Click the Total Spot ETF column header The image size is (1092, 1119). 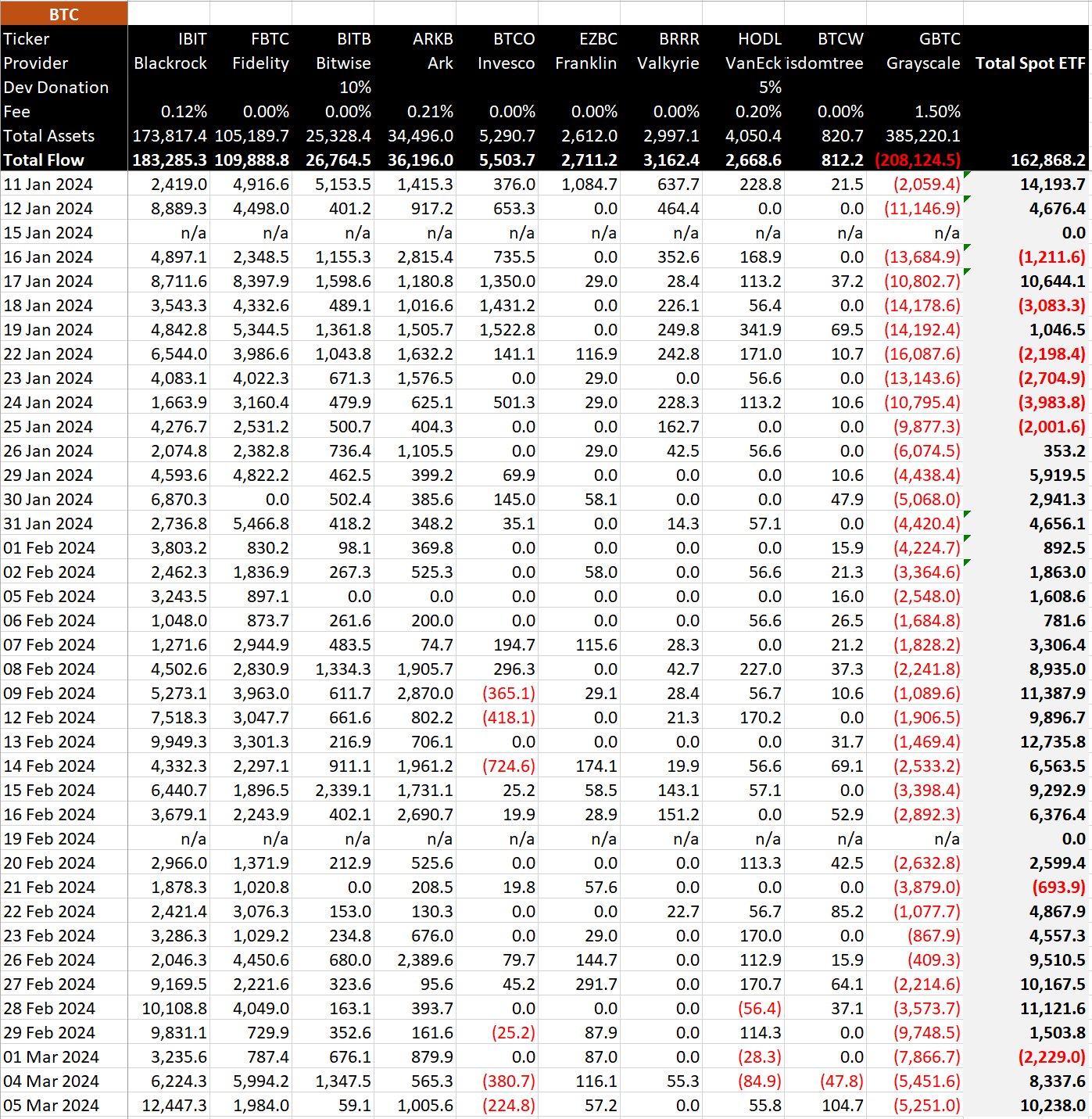coord(1029,63)
